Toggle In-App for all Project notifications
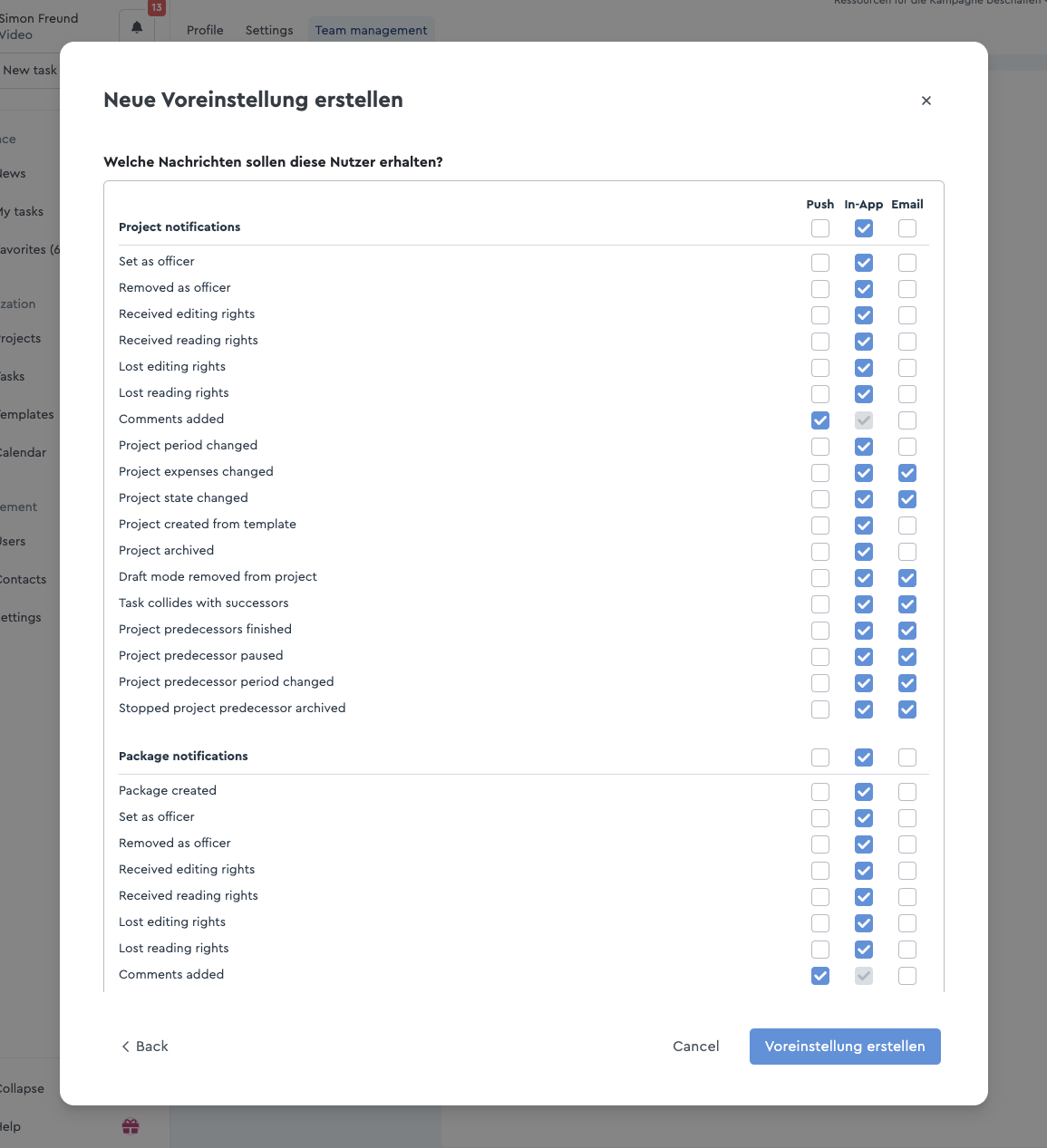1047x1148 pixels. pos(864,228)
